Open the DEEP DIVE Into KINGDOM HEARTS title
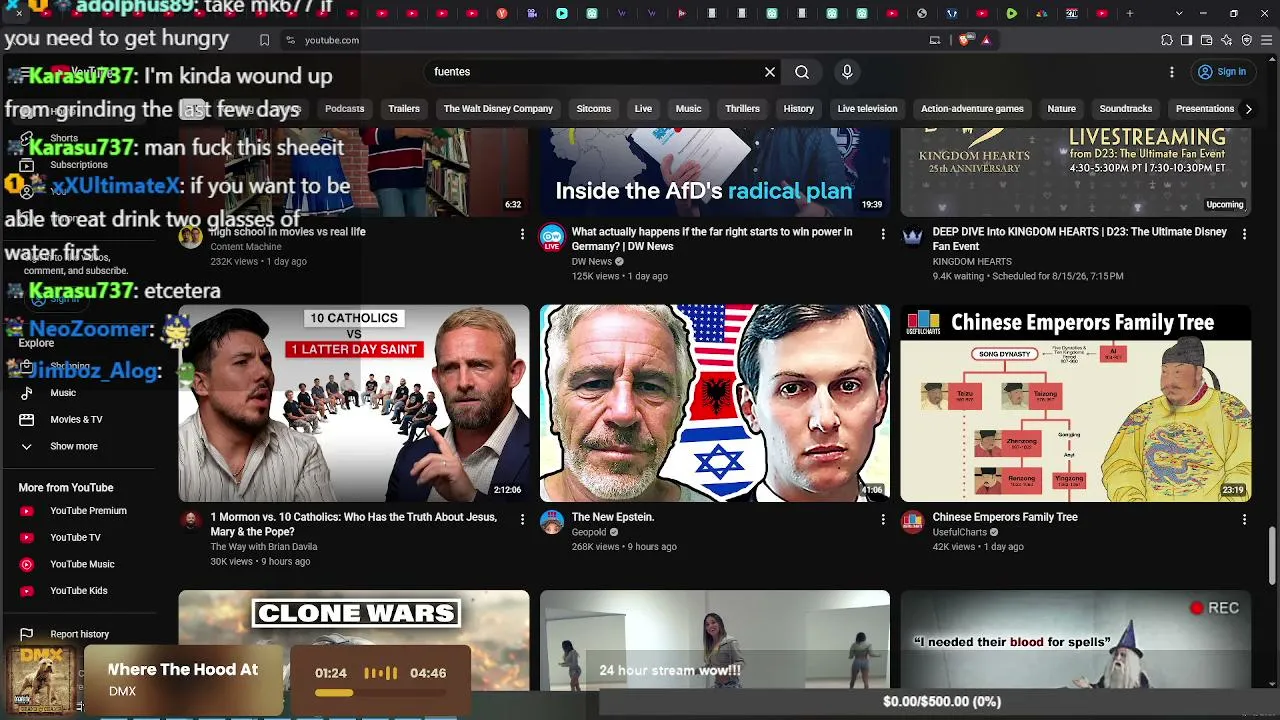Screen dimensions: 1280x720 pyautogui.click(x=1080, y=239)
